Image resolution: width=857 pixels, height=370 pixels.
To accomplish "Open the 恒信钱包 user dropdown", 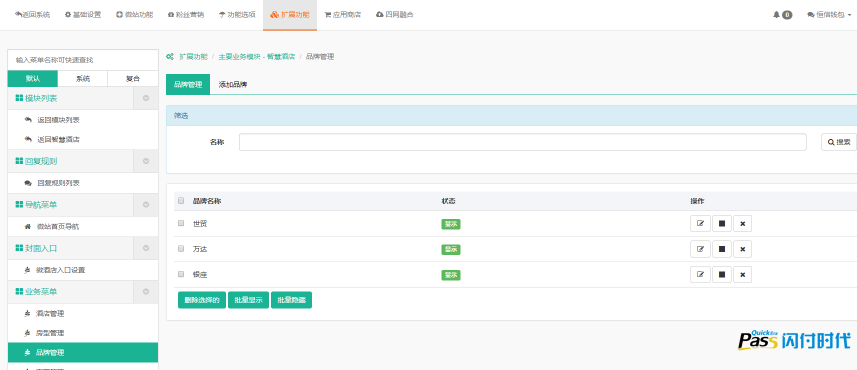I will pyautogui.click(x=829, y=15).
